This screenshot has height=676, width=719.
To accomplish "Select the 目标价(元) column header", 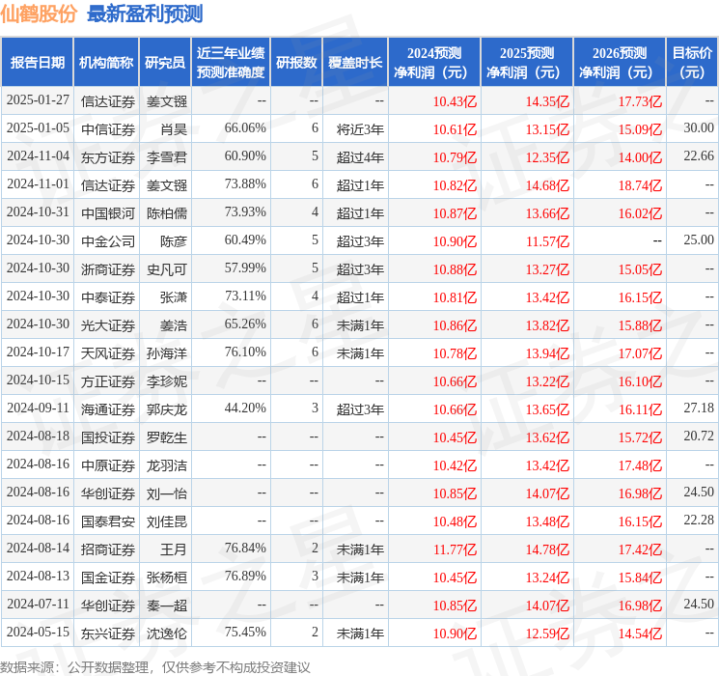I will coord(692,62).
